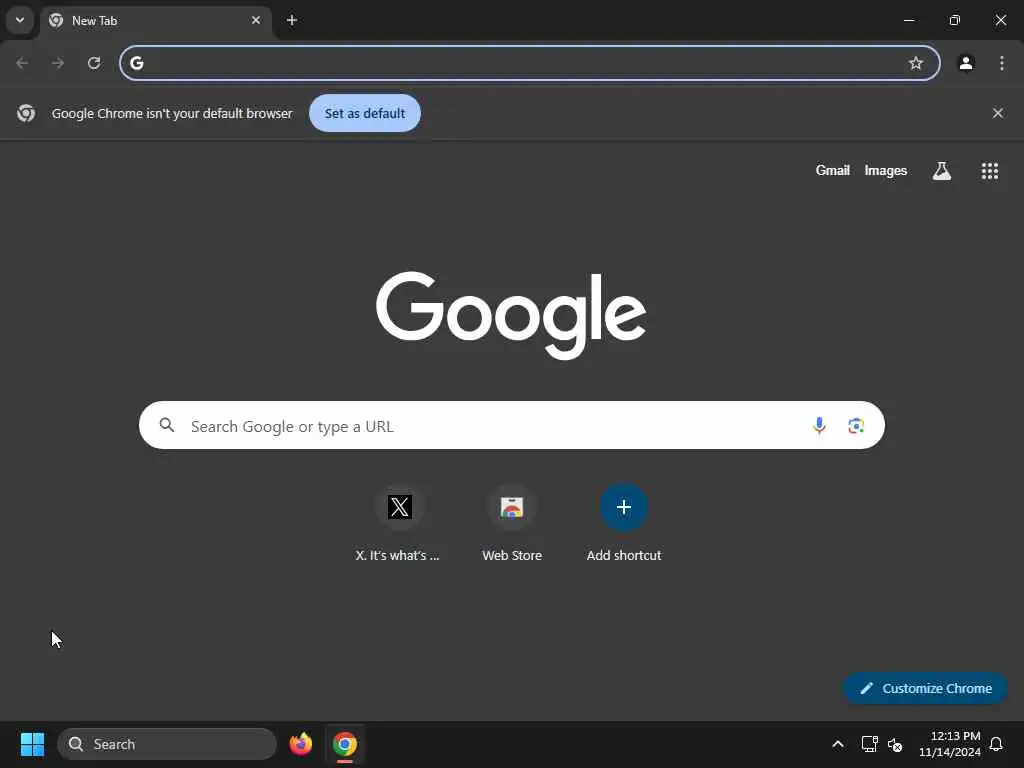Bookmark this tab with the star icon
1024x768 pixels.
tap(916, 63)
